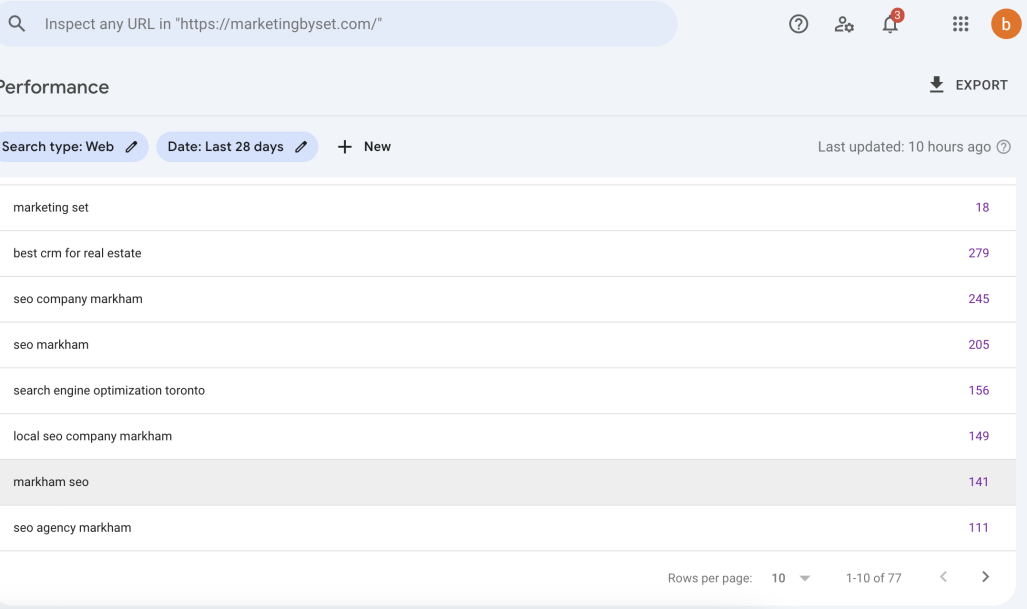Go to the next page of results

pos(985,577)
